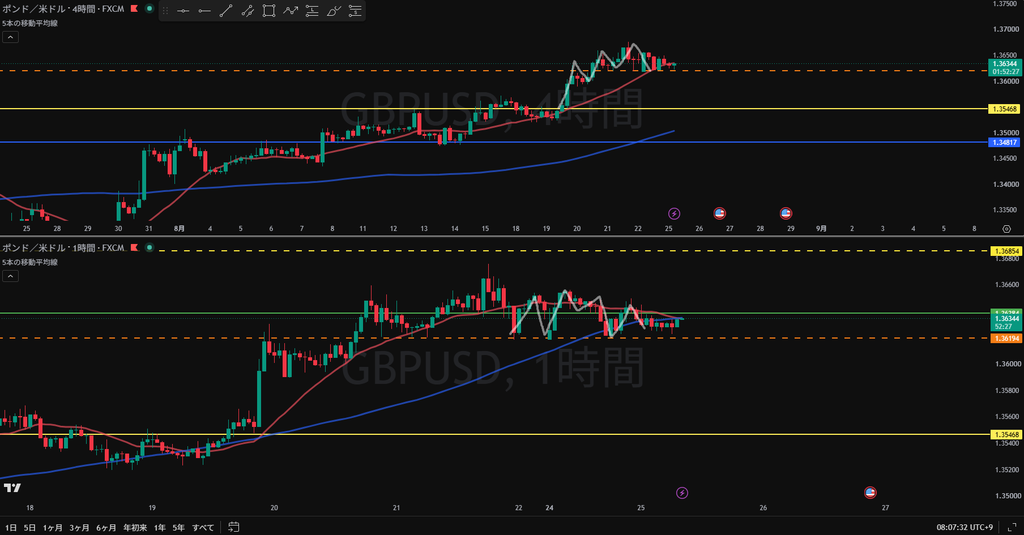Click the yellow 1.35468 price label on 4時間 chart
The height and width of the screenshot is (535, 1024).
(1005, 109)
